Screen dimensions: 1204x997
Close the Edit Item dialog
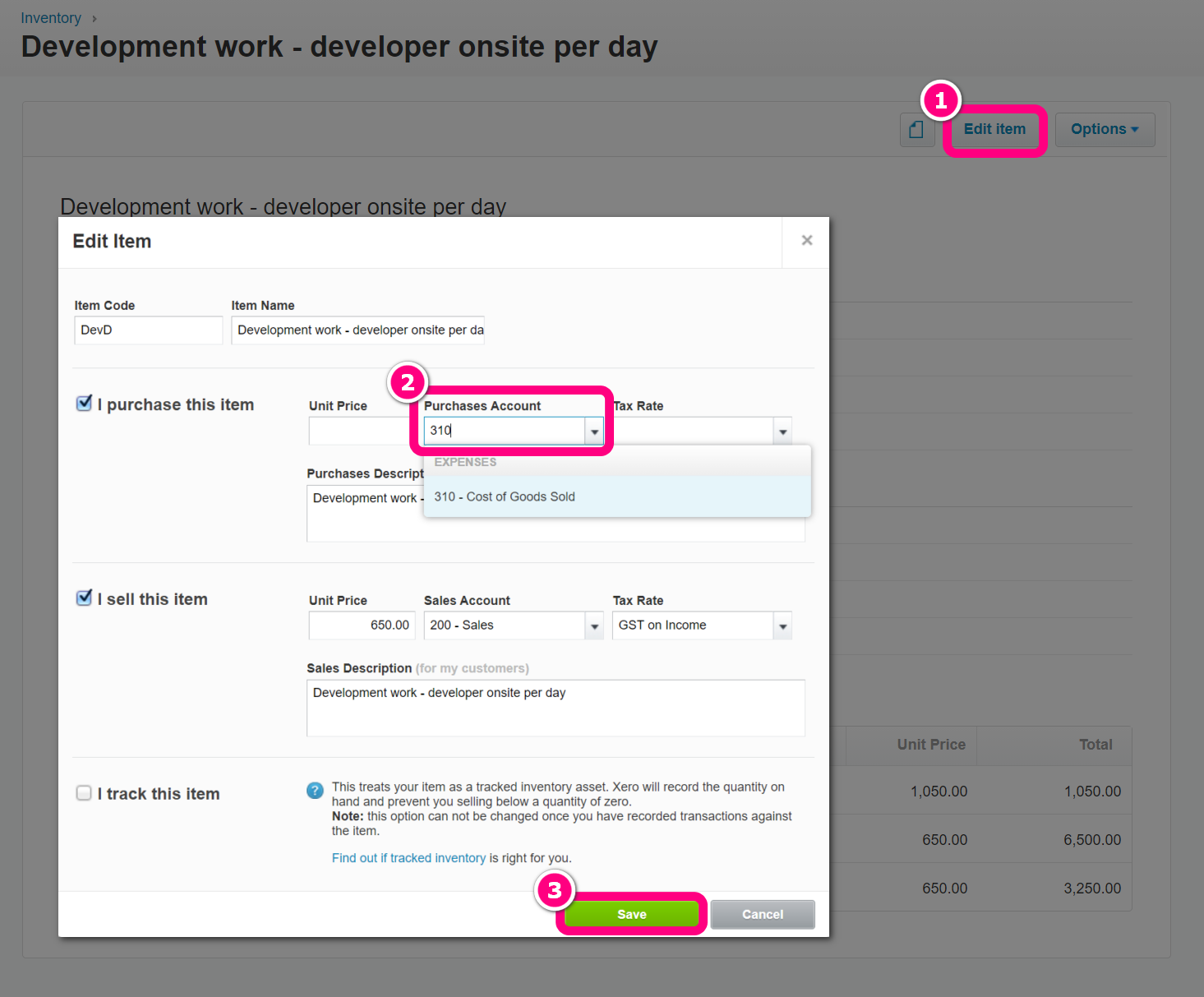806,241
